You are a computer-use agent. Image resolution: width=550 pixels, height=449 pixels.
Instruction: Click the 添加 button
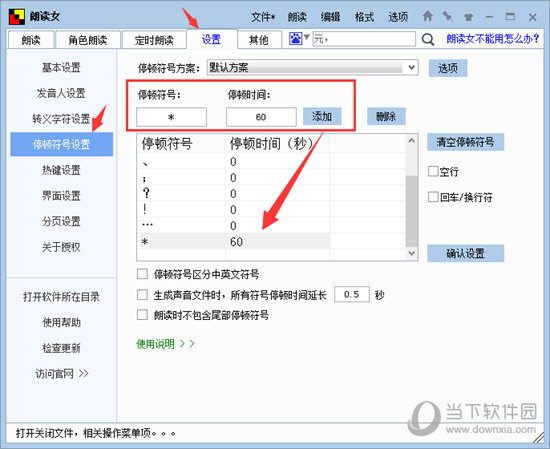point(322,116)
